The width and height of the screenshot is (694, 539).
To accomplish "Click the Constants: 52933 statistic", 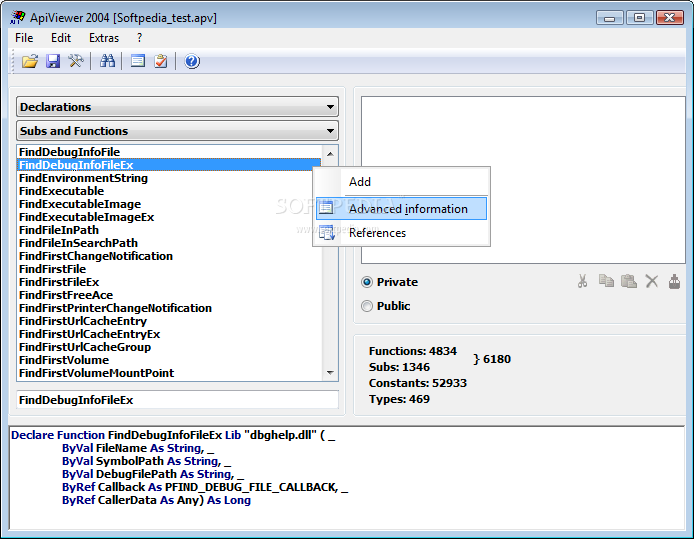I will tap(418, 383).
